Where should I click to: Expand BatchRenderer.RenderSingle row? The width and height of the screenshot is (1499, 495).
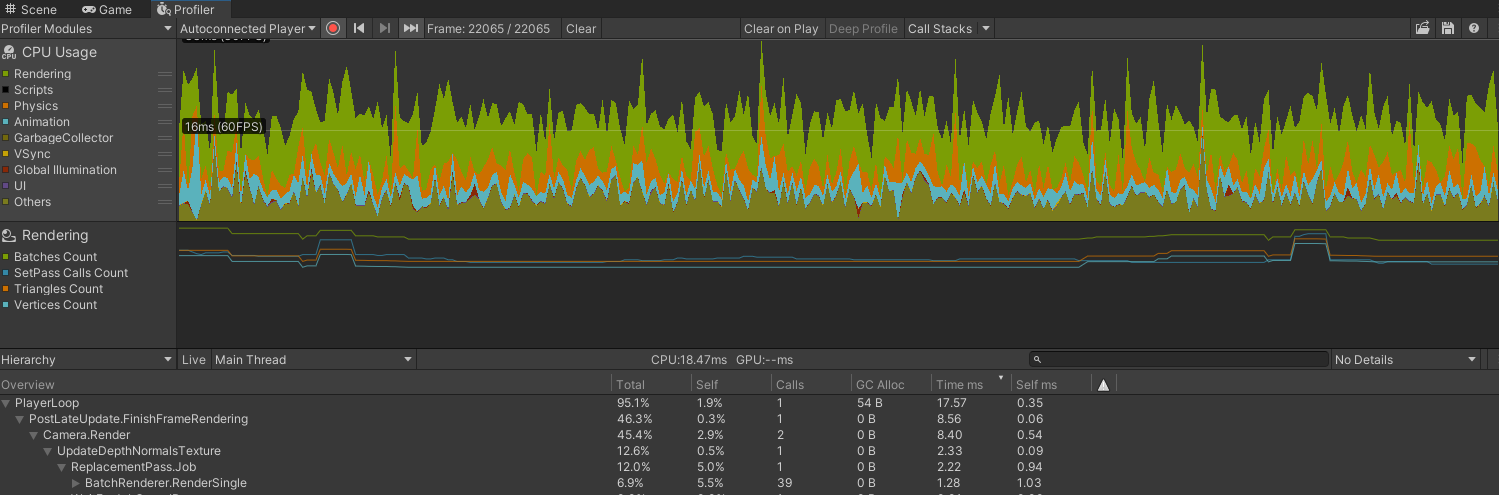[x=77, y=483]
